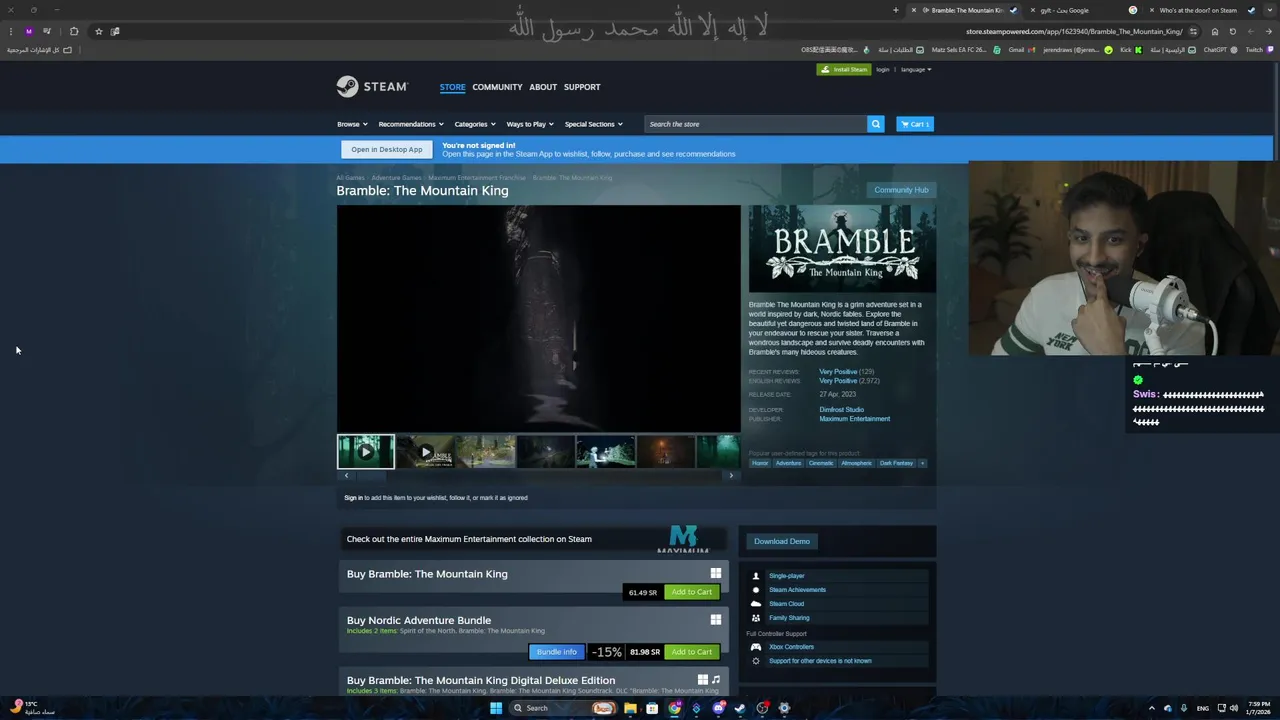The width and height of the screenshot is (1280, 720).
Task: Click the Adventure Games breadcrumb
Action: click(x=397, y=178)
